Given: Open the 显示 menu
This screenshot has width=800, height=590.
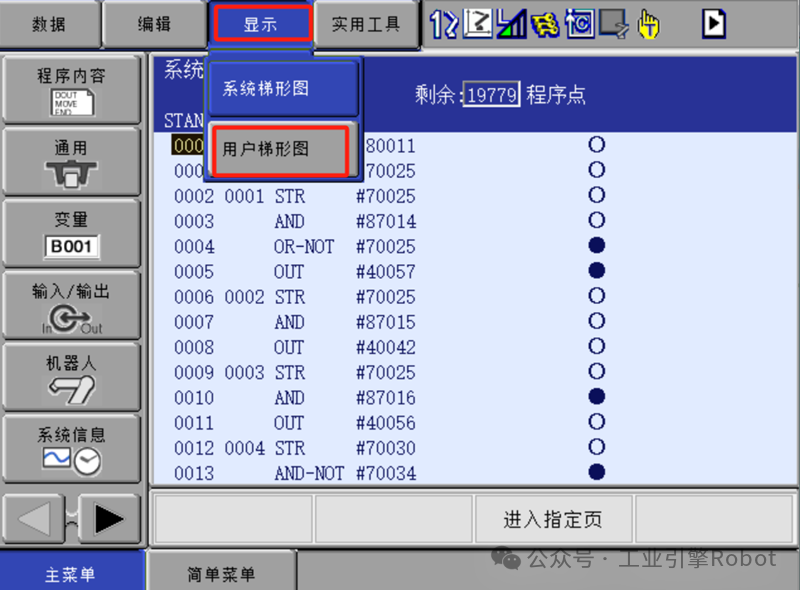Looking at the screenshot, I should tap(262, 24).
